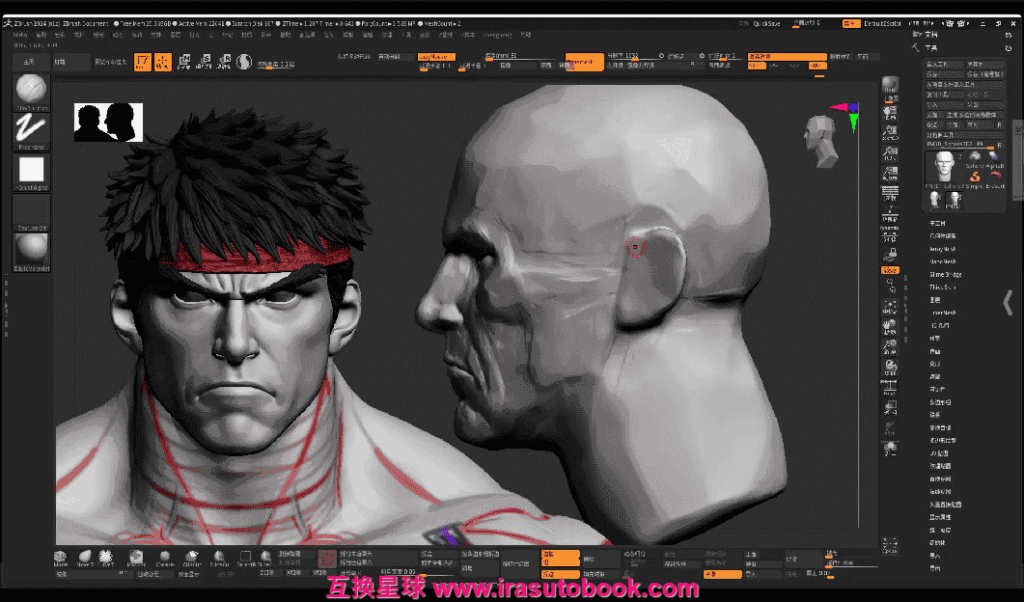Activate the Rotate (R) transform mode
The width and height of the screenshot is (1024, 602).
click(224, 61)
